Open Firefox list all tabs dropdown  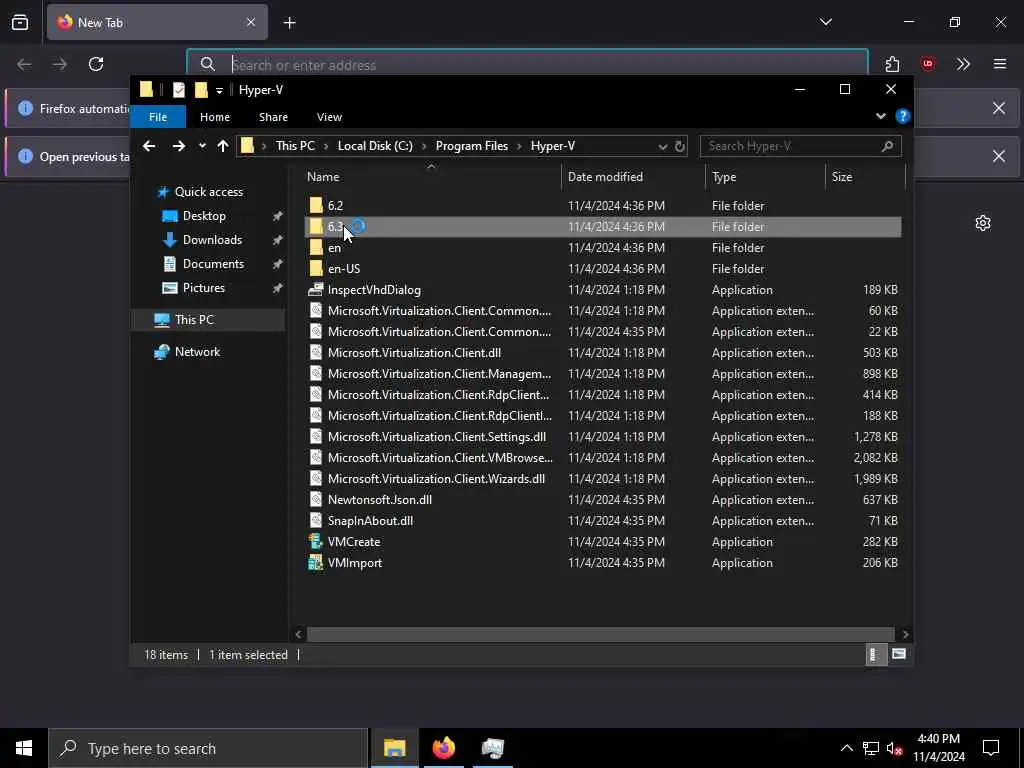[x=826, y=22]
